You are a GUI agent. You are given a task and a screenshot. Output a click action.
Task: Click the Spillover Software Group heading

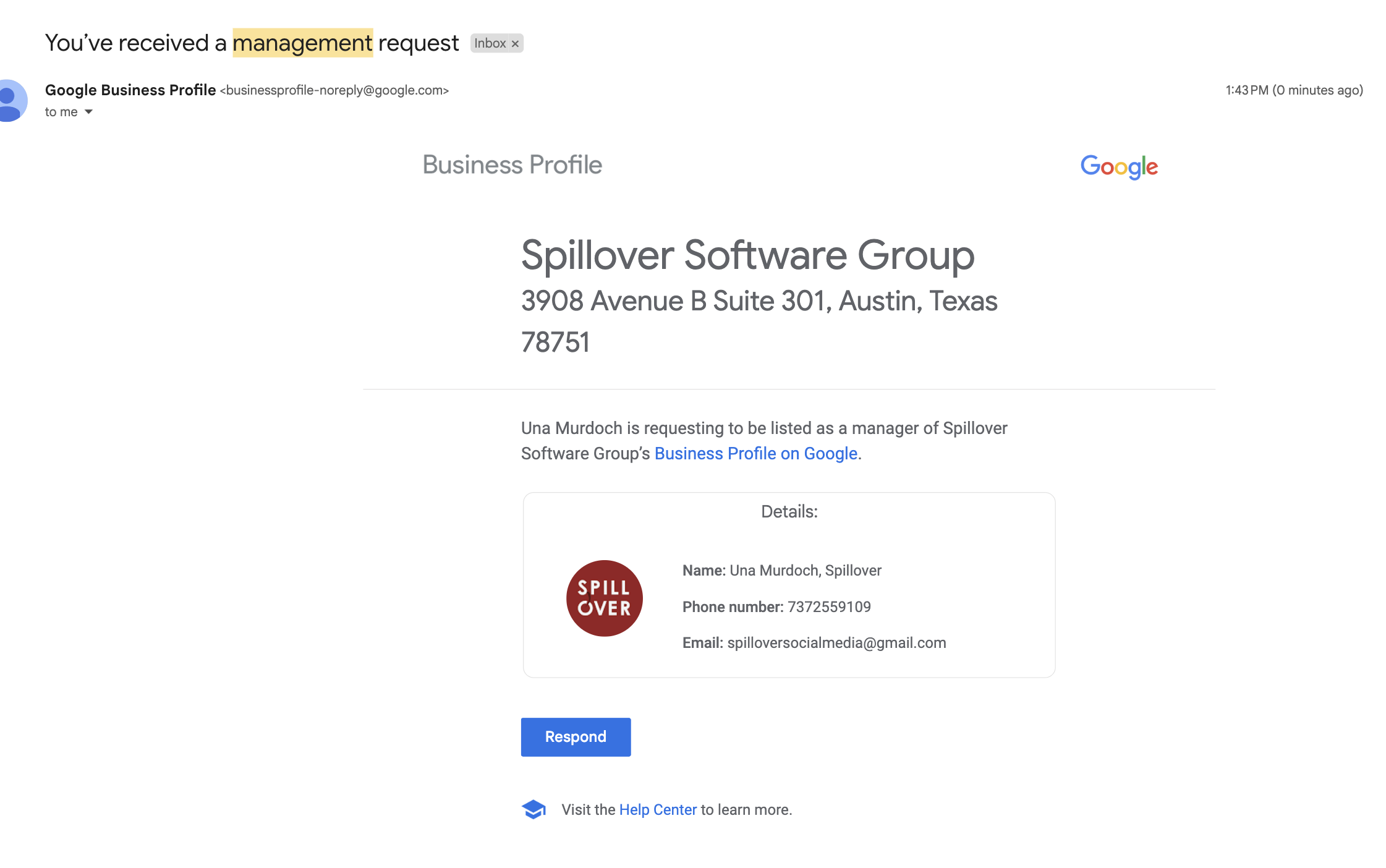click(x=748, y=255)
